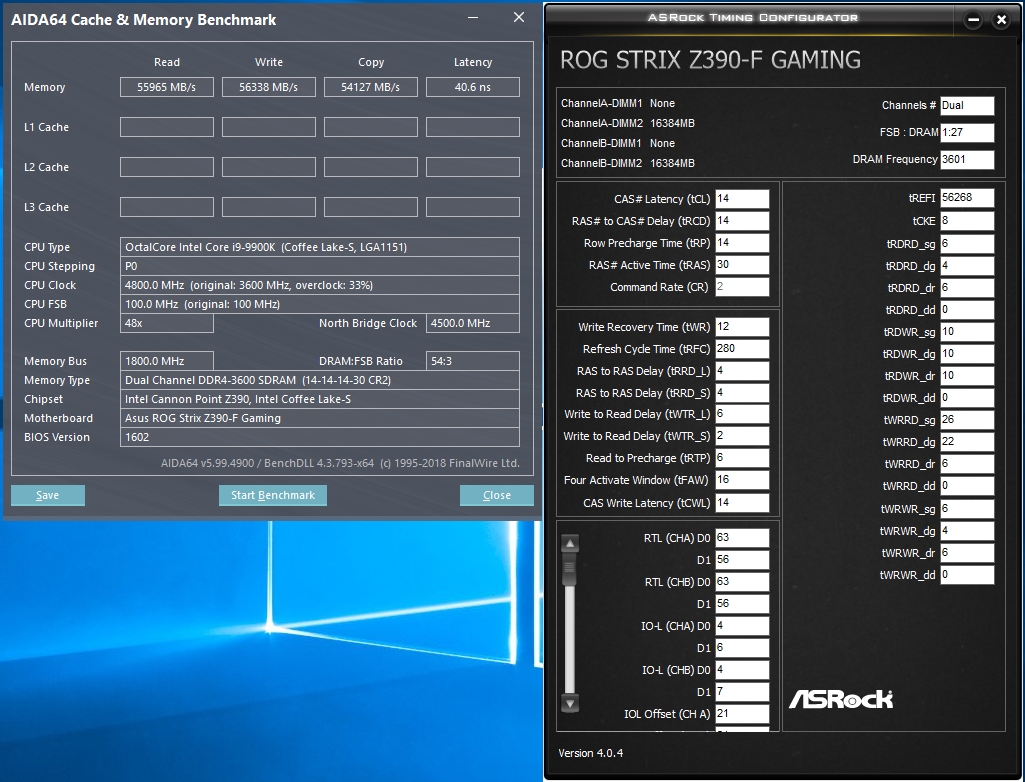Select the tWRRD_dg field
The width and height of the screenshot is (1025, 782).
[x=967, y=442]
